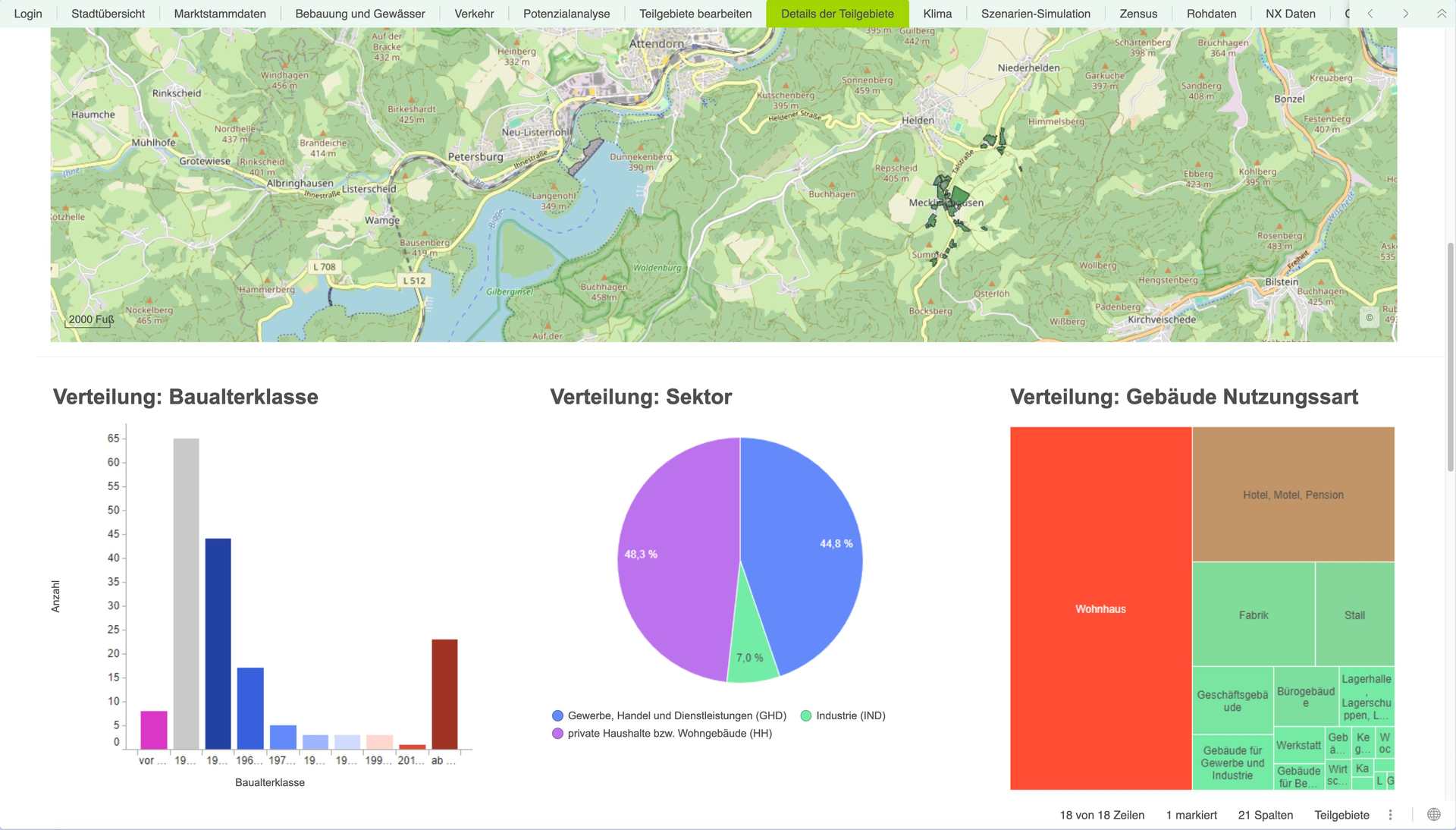The image size is (1456, 830).
Task: Open the Szenarien-Simulation tab
Action: [1036, 14]
